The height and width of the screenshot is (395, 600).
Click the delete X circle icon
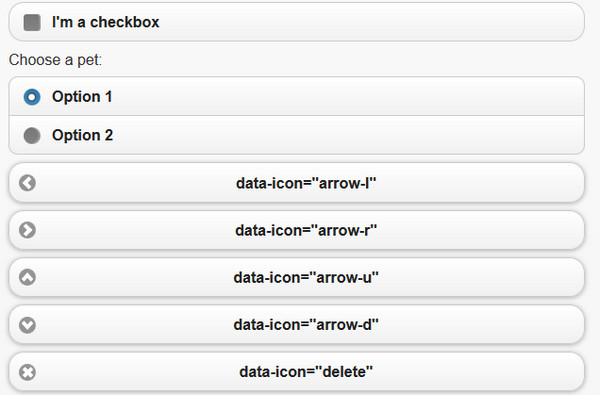[28, 372]
